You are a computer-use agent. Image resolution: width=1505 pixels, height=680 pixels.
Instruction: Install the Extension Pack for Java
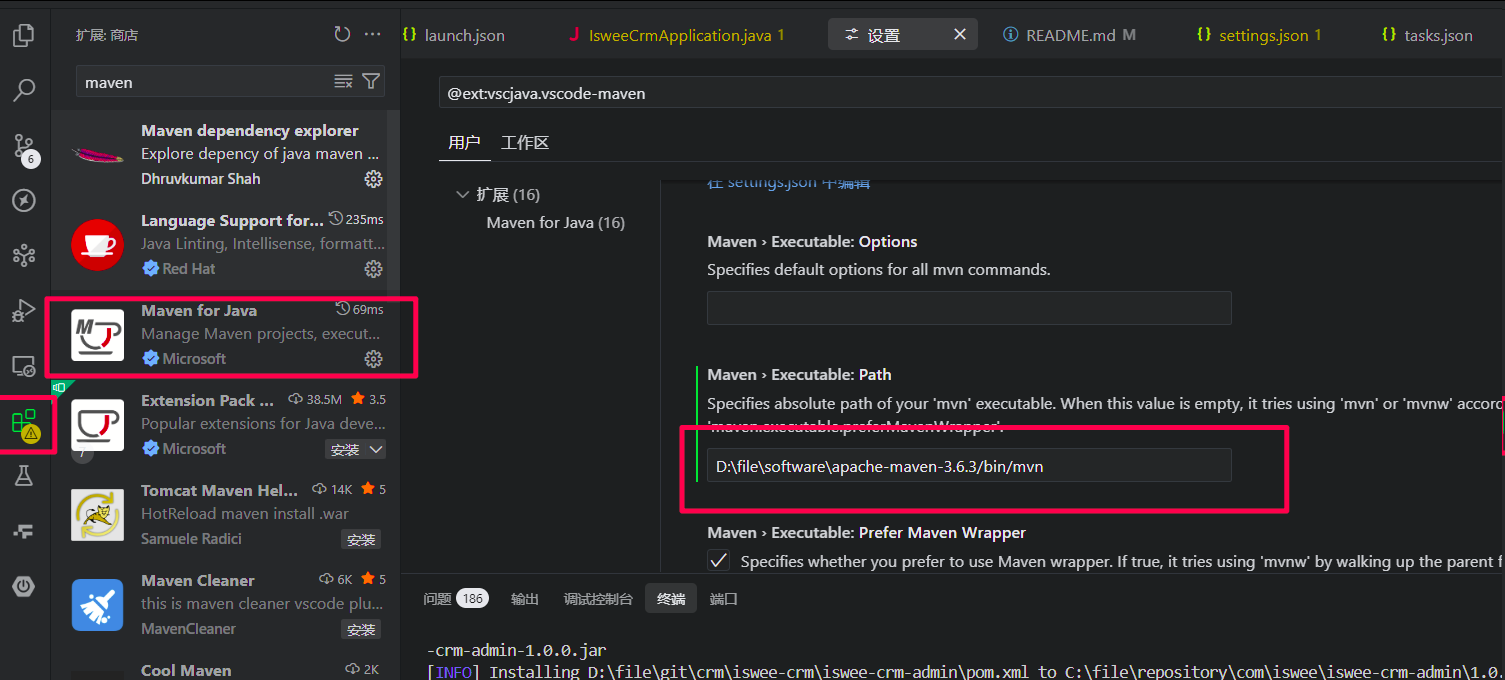pos(345,450)
